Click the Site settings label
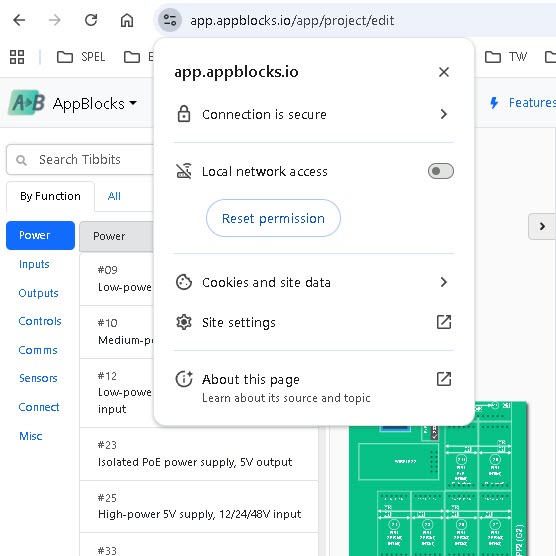The width and height of the screenshot is (556, 556). point(239,323)
